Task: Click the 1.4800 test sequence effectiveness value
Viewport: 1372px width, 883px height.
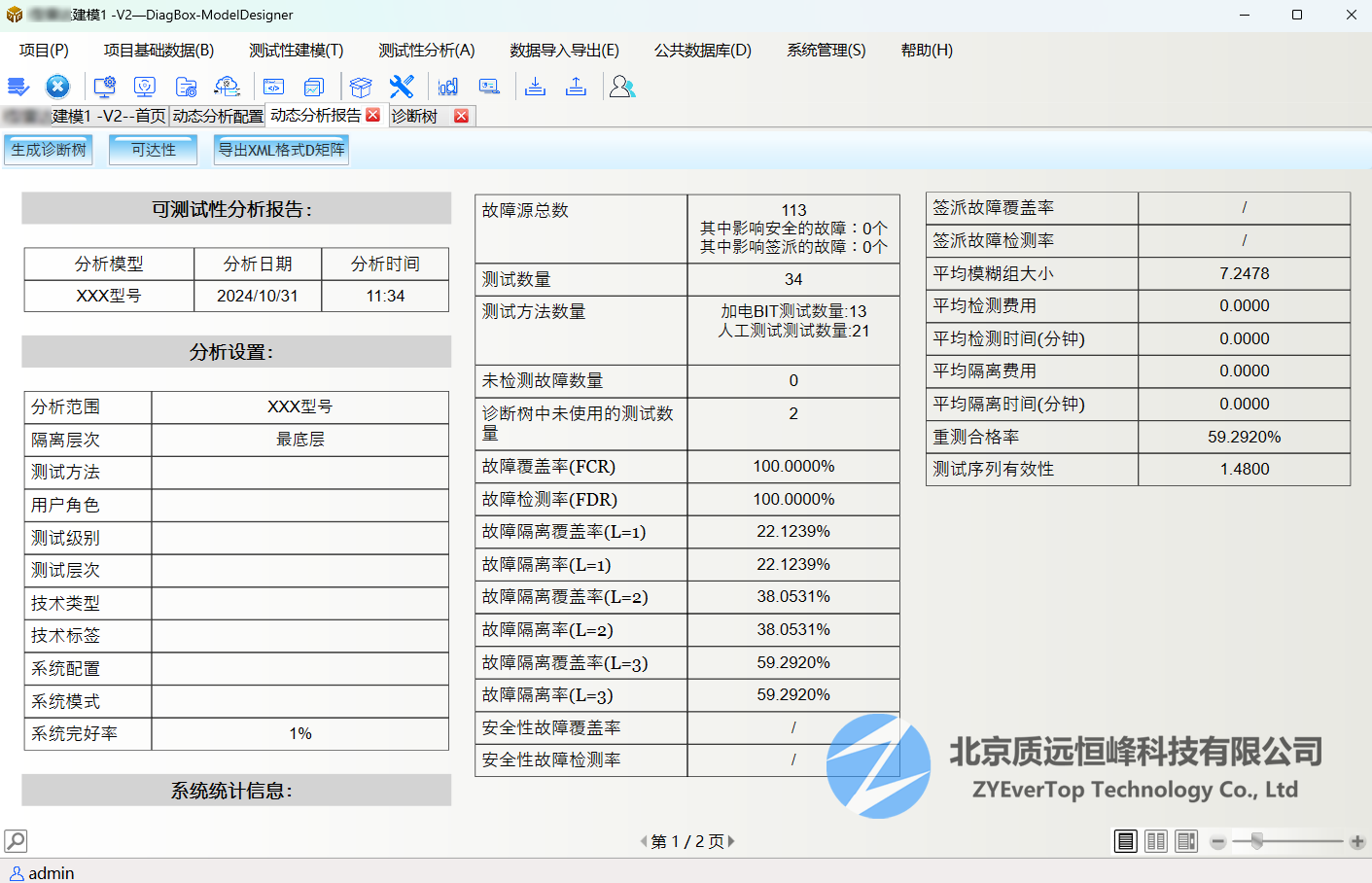Action: pyautogui.click(x=1245, y=469)
